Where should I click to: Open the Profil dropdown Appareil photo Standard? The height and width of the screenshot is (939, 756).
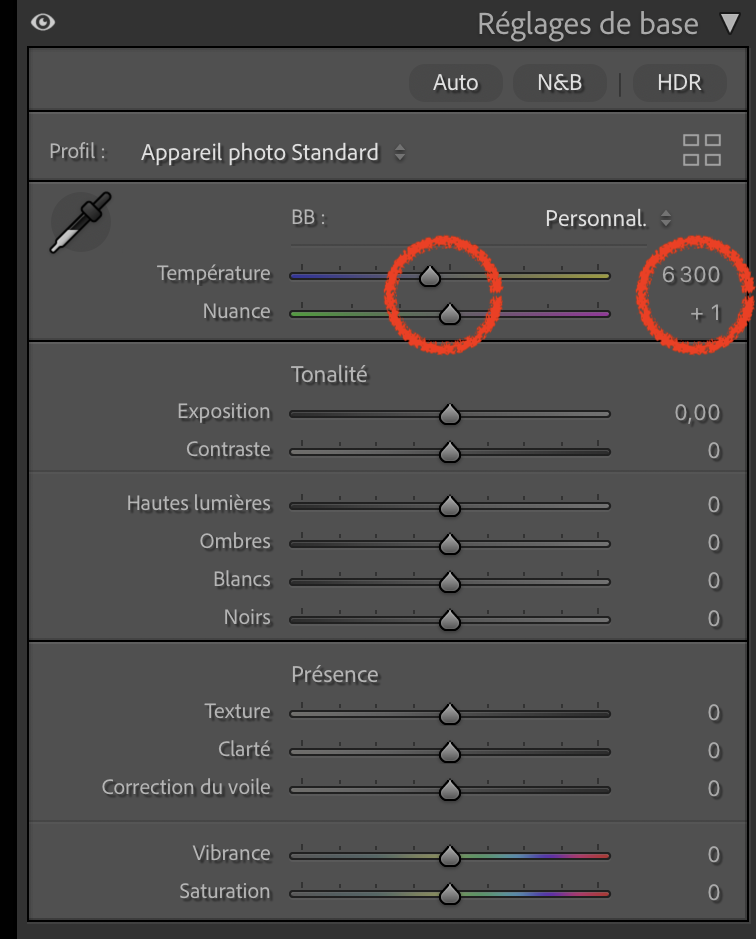pyautogui.click(x=272, y=153)
